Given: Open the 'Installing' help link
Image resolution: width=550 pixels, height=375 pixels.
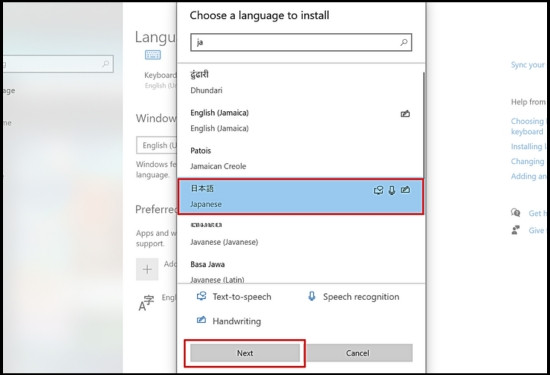Looking at the screenshot, I should click(528, 147).
